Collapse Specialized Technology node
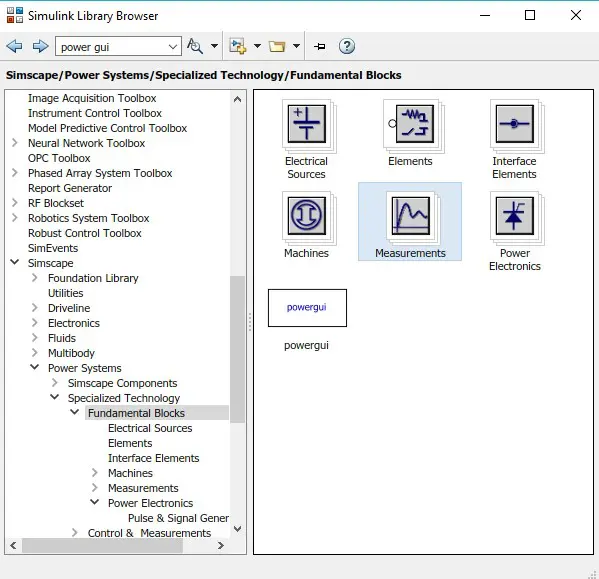Image resolution: width=599 pixels, height=579 pixels. click(55, 397)
